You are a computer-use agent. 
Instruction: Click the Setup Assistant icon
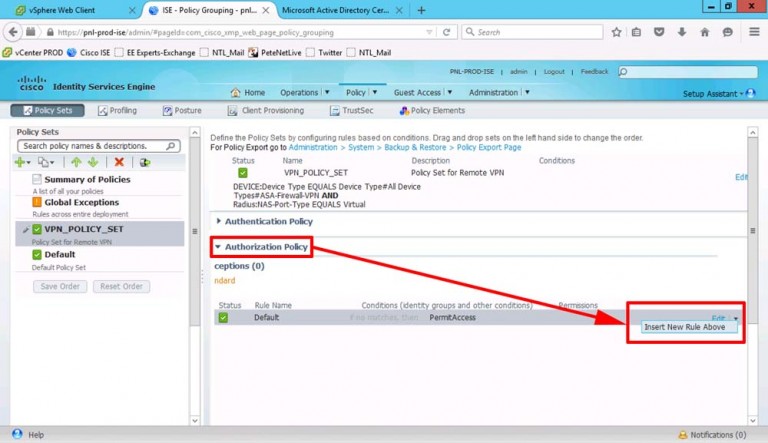(750, 93)
